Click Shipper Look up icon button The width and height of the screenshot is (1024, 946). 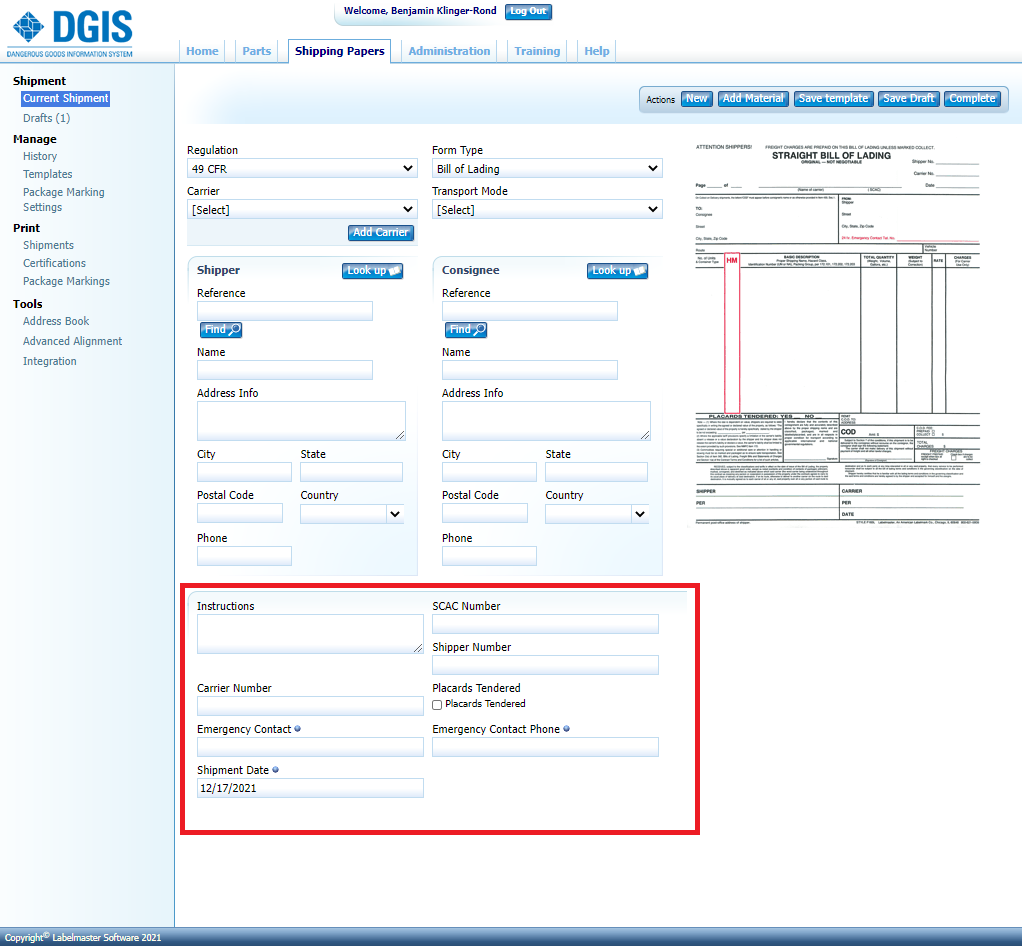(x=372, y=271)
